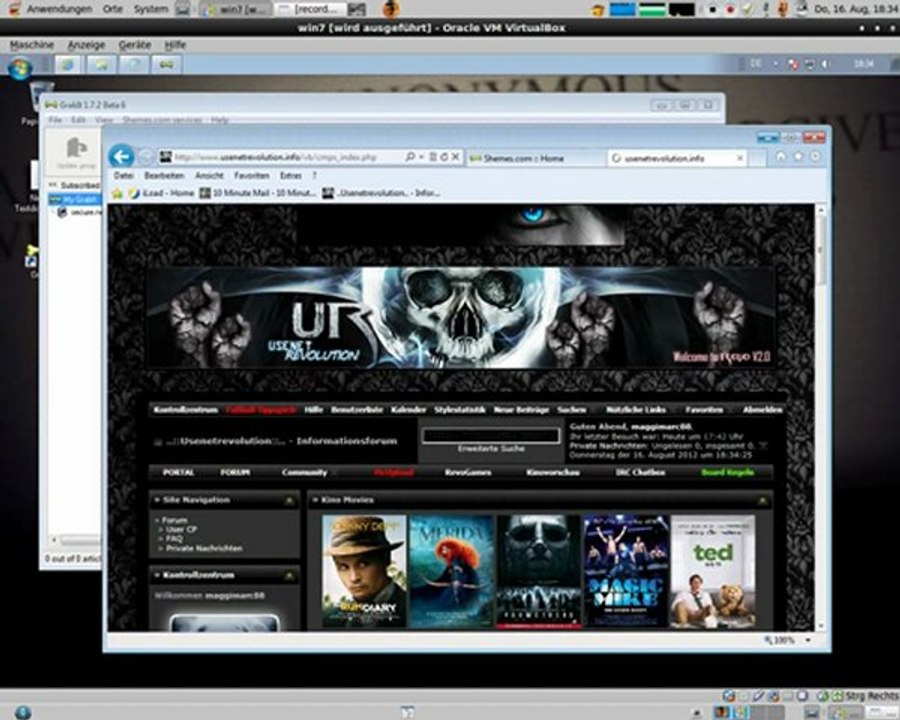
Task: Open The Rum Diary movie poster
Action: (364, 571)
